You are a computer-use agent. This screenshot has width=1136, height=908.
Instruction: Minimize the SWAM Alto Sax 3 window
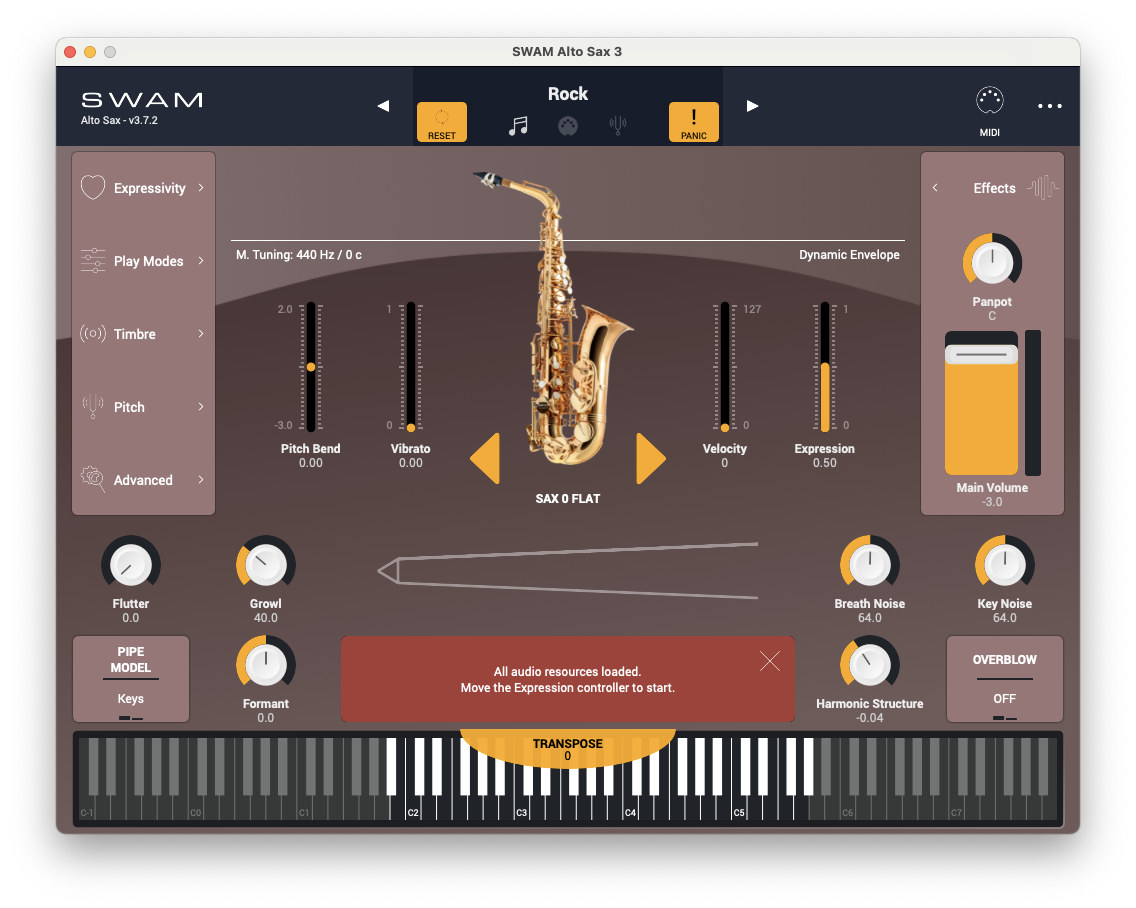(90, 51)
